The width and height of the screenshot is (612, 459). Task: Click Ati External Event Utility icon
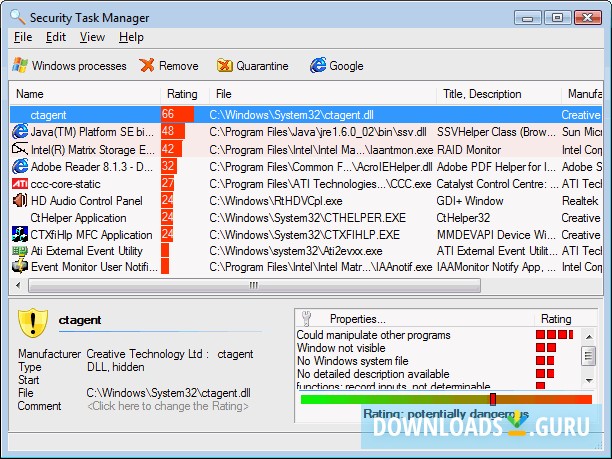(20, 251)
